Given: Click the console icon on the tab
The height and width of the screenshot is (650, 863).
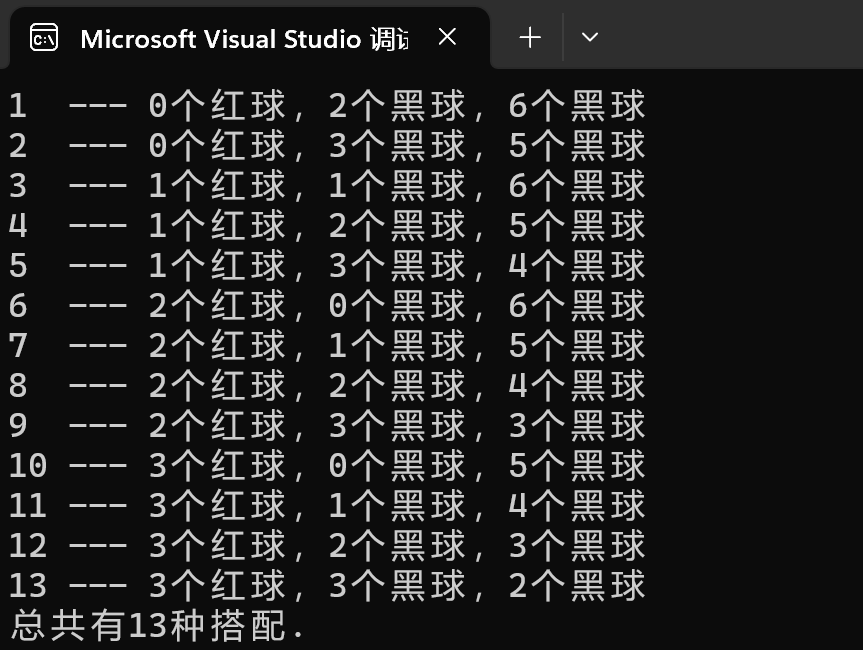Looking at the screenshot, I should 44,37.
